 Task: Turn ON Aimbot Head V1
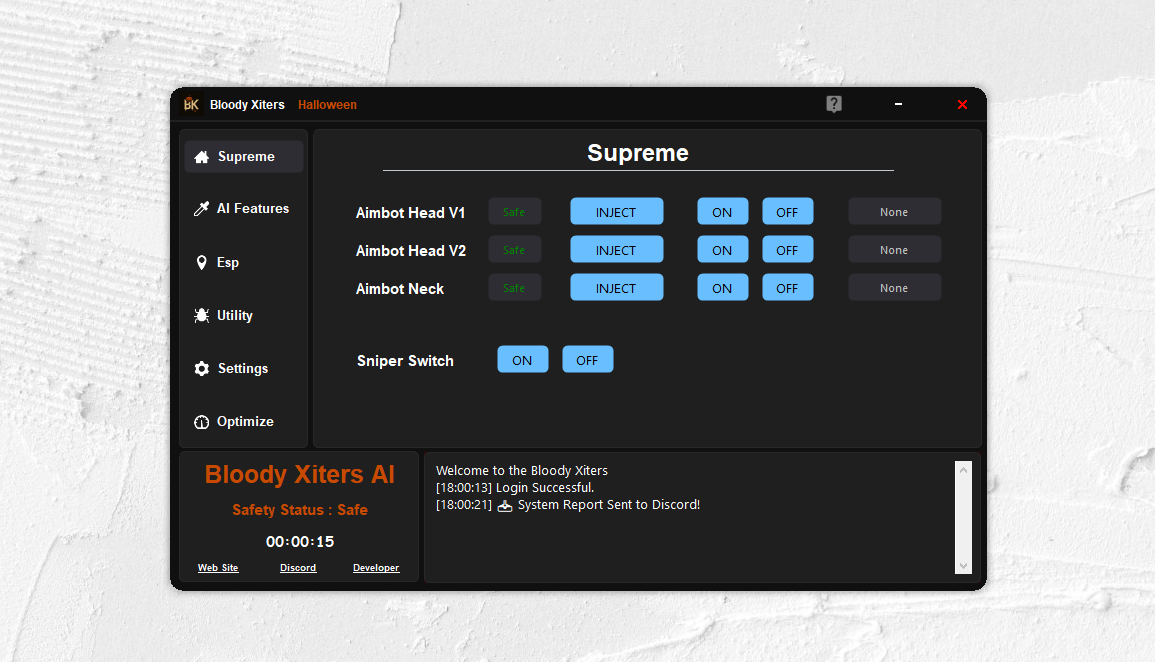pyautogui.click(x=722, y=212)
